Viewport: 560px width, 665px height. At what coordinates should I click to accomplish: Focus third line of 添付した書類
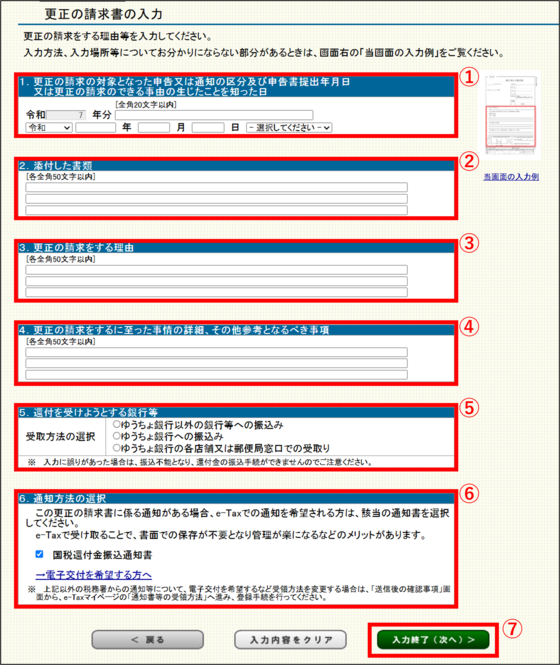tap(216, 210)
